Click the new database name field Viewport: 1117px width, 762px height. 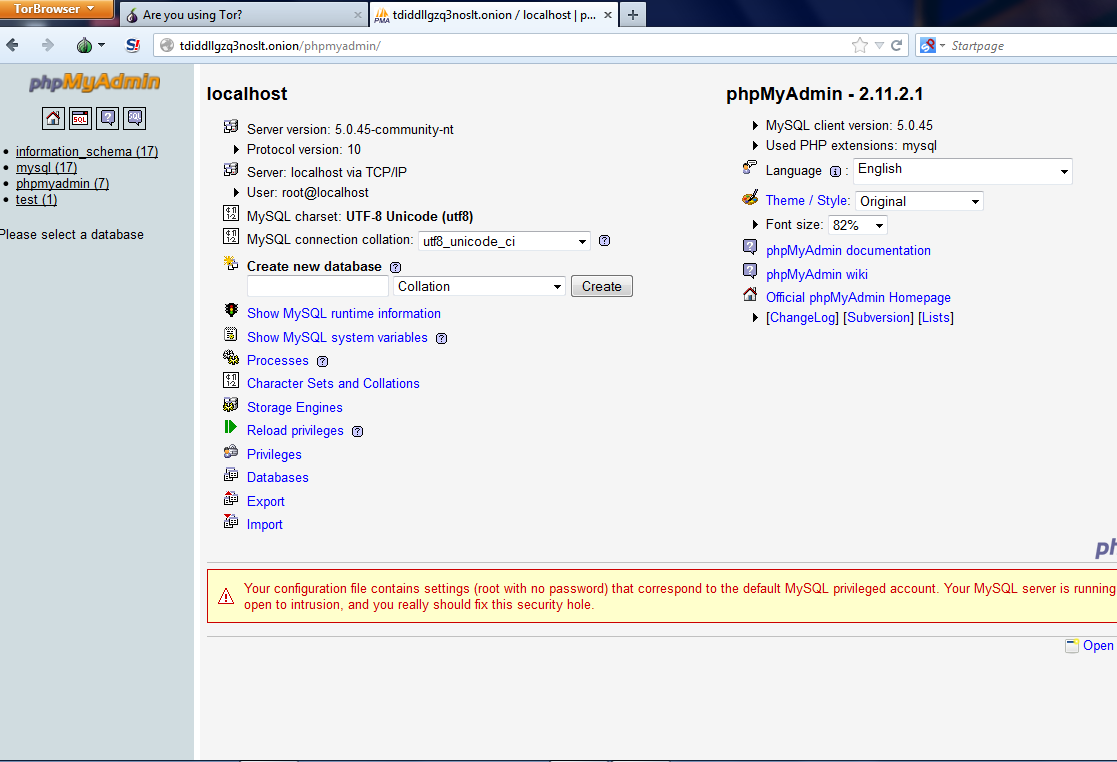coord(318,286)
